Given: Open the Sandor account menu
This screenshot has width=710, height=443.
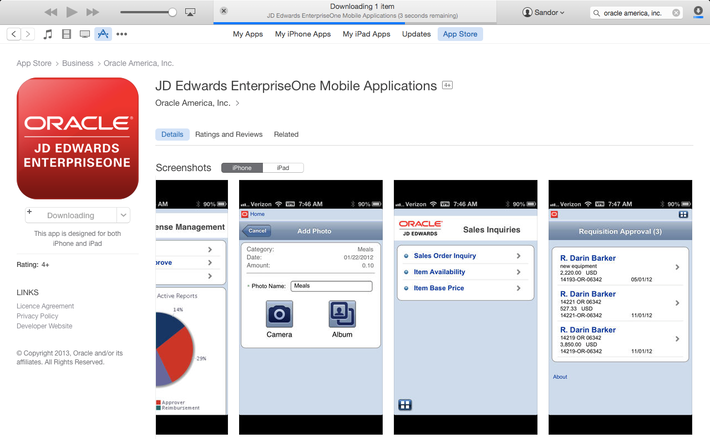Looking at the screenshot, I should tap(543, 12).
